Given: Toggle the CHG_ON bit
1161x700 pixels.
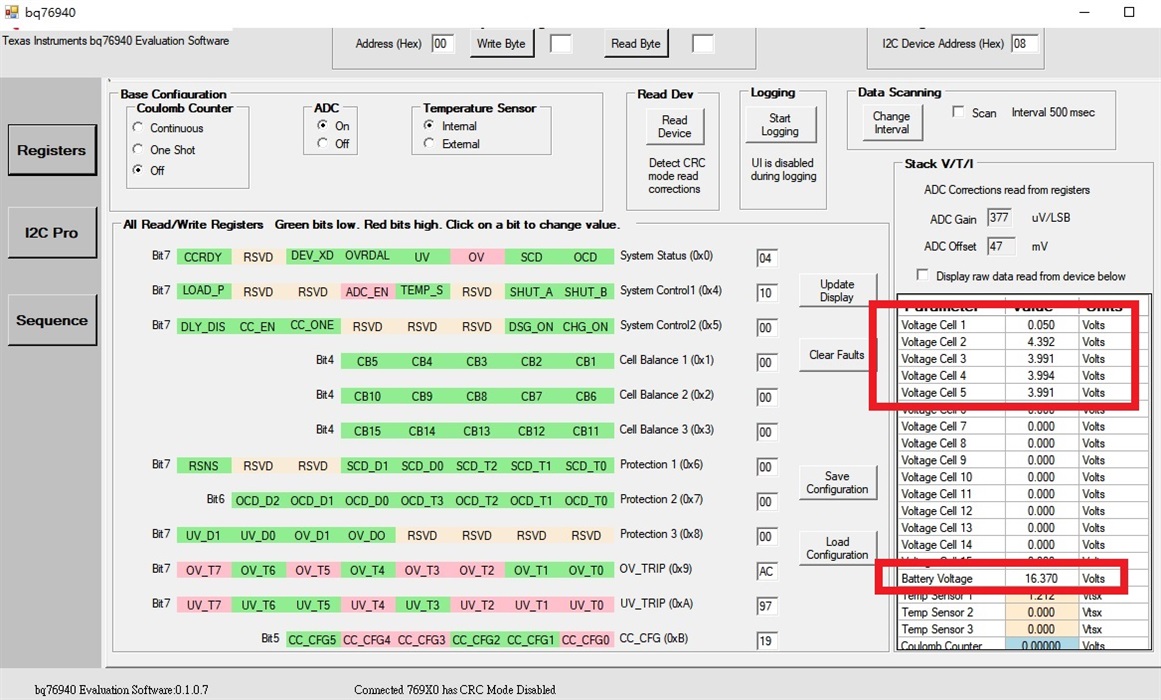Looking at the screenshot, I should (x=586, y=326).
